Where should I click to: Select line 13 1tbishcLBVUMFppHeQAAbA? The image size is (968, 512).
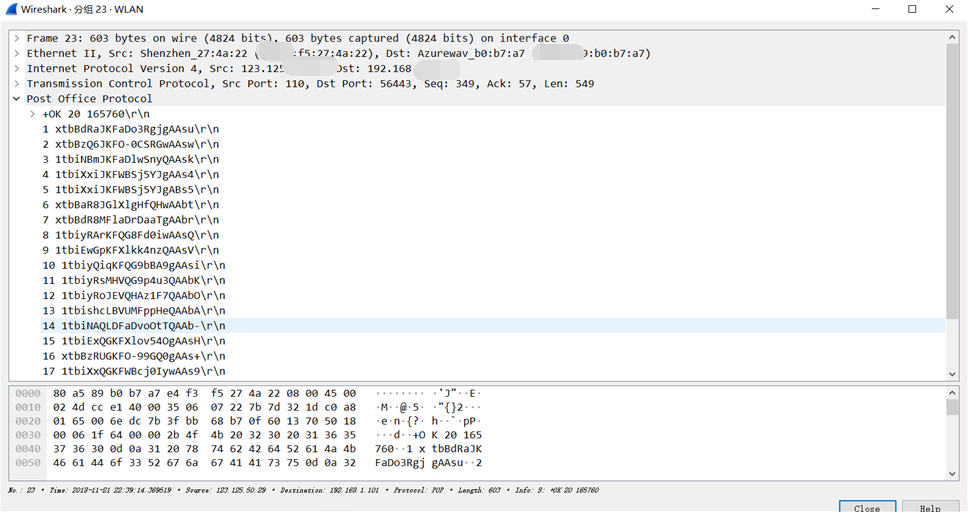coord(133,311)
